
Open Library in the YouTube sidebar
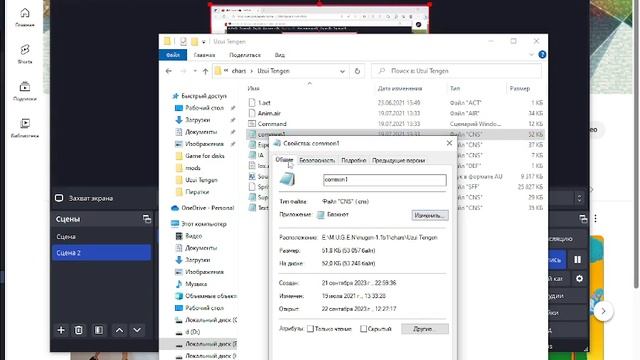click(x=24, y=128)
